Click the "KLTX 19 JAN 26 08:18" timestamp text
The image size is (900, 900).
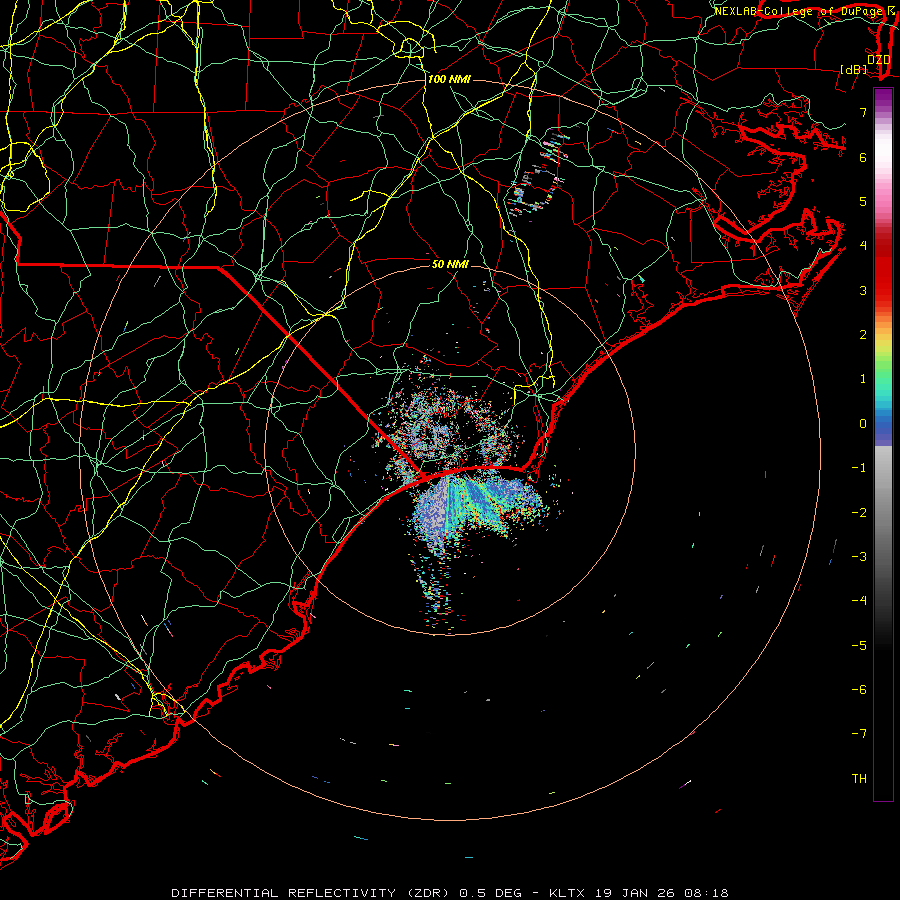pos(639,893)
